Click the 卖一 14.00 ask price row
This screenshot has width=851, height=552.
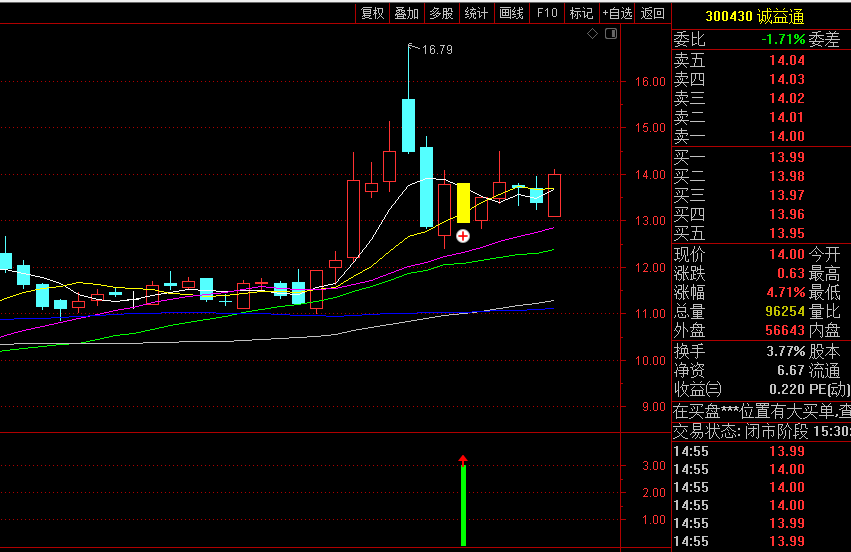[760, 136]
